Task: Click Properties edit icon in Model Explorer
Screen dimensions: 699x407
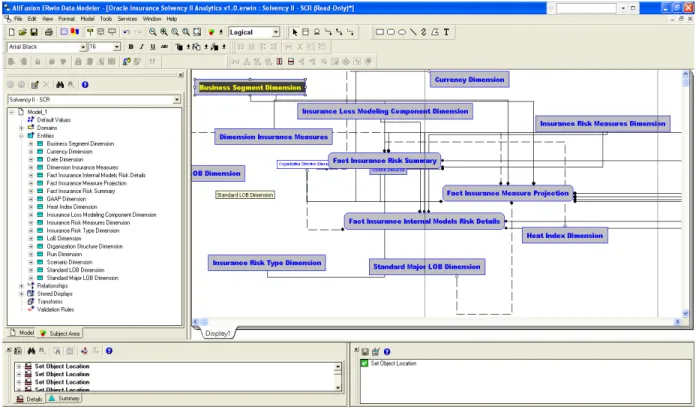Action: tap(35, 85)
